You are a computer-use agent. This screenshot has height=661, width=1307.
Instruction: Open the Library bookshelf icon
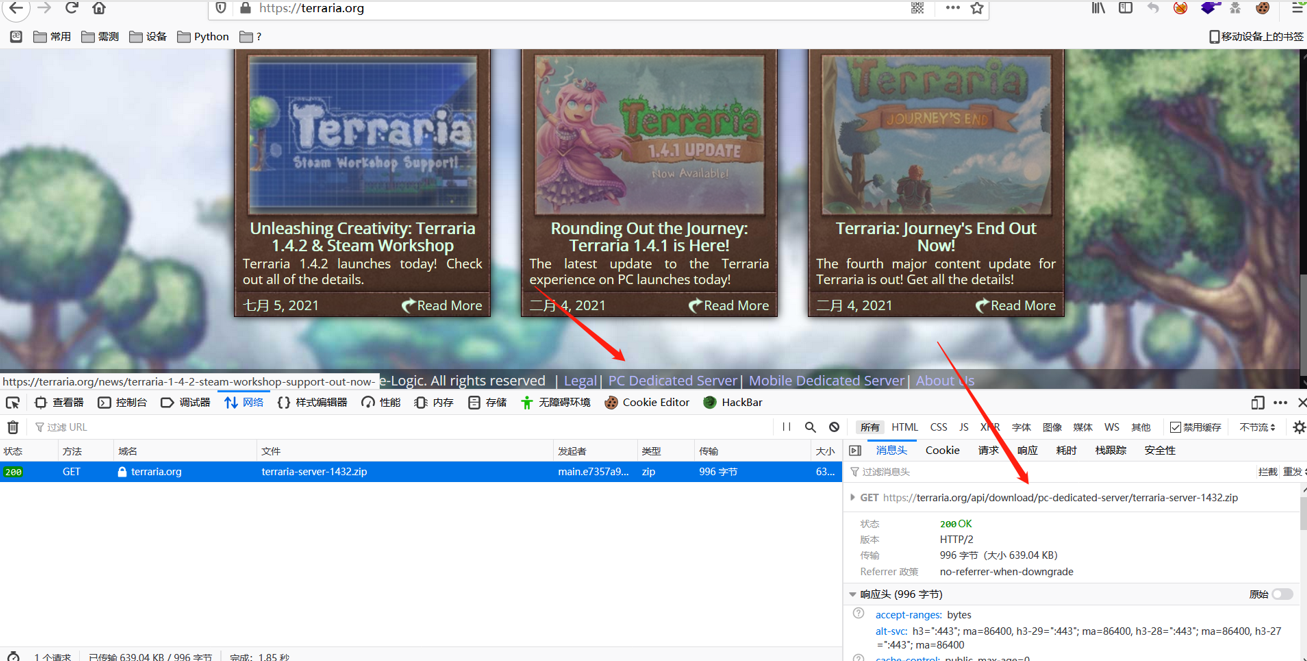[x=1098, y=8]
